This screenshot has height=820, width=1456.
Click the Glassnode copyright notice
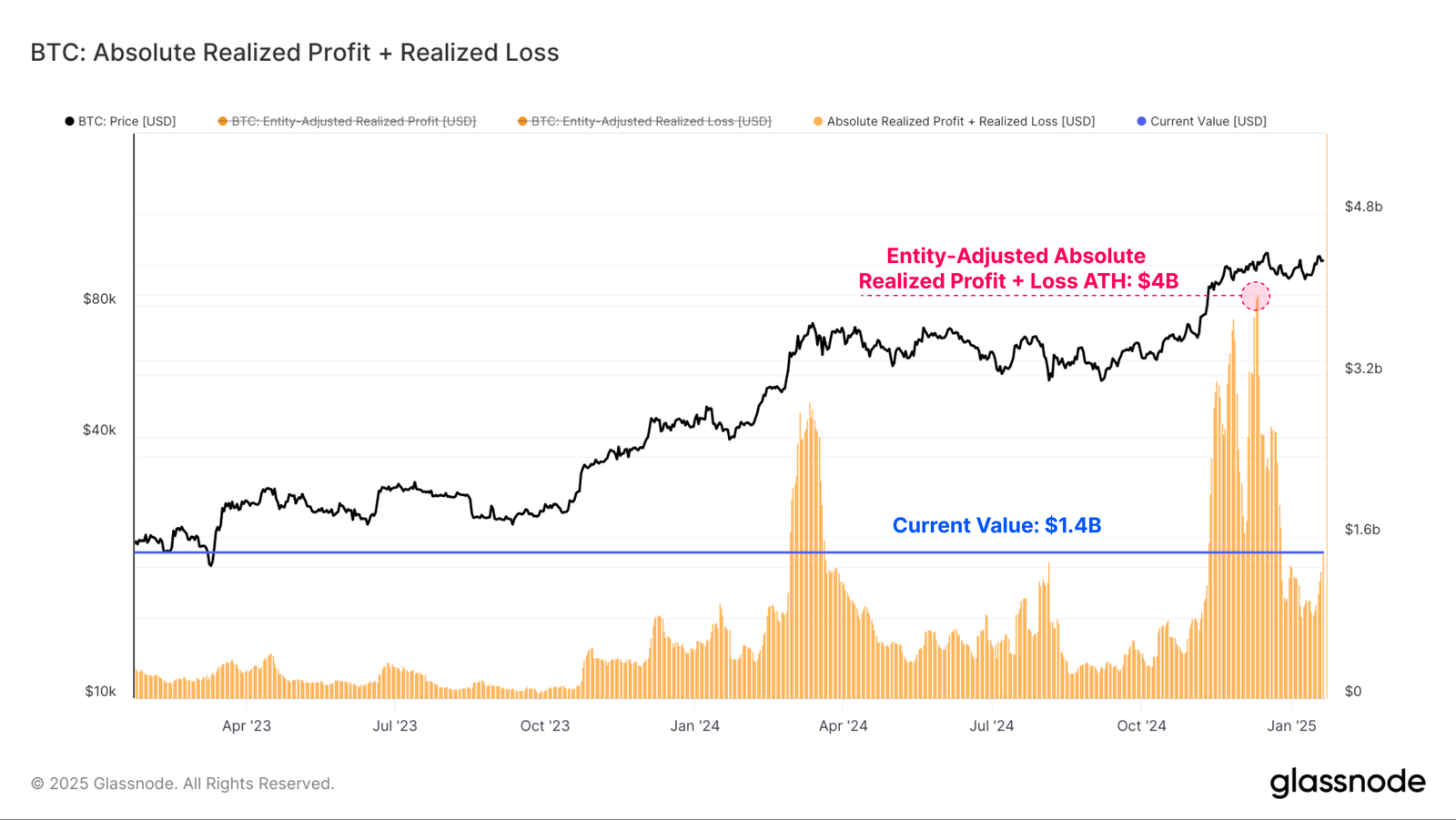(x=183, y=784)
